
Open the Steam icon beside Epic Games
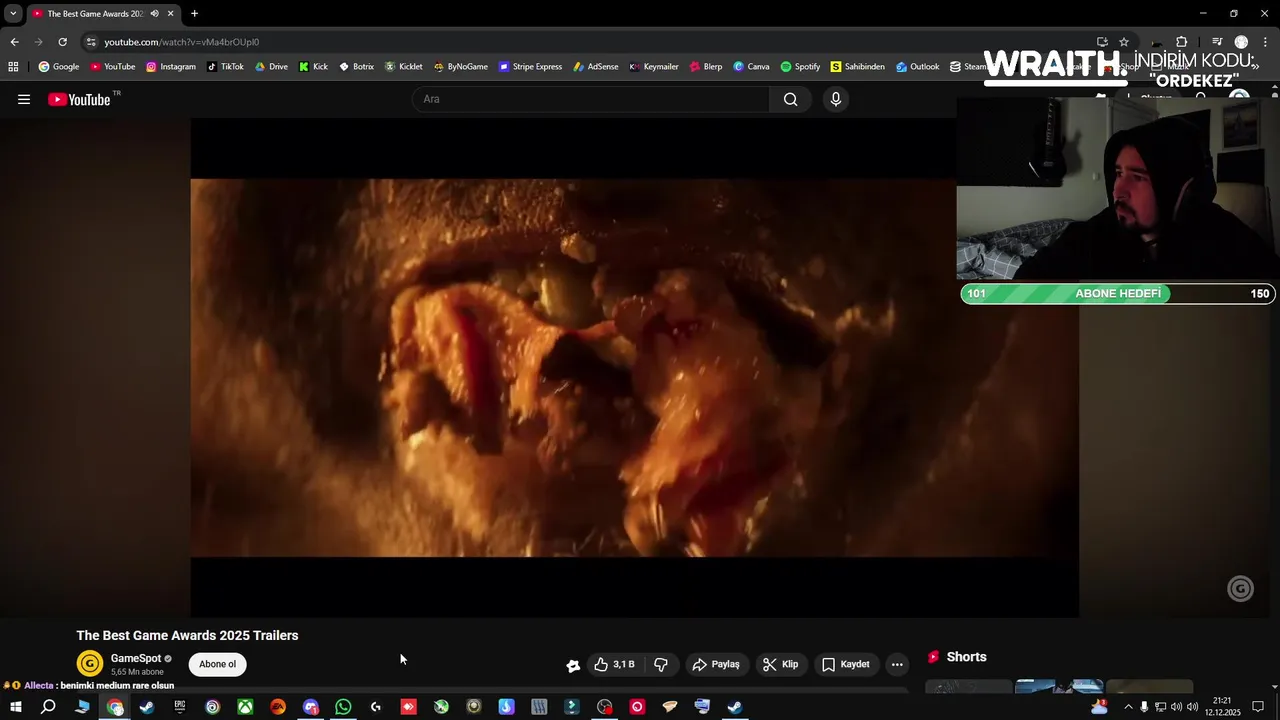(147, 707)
